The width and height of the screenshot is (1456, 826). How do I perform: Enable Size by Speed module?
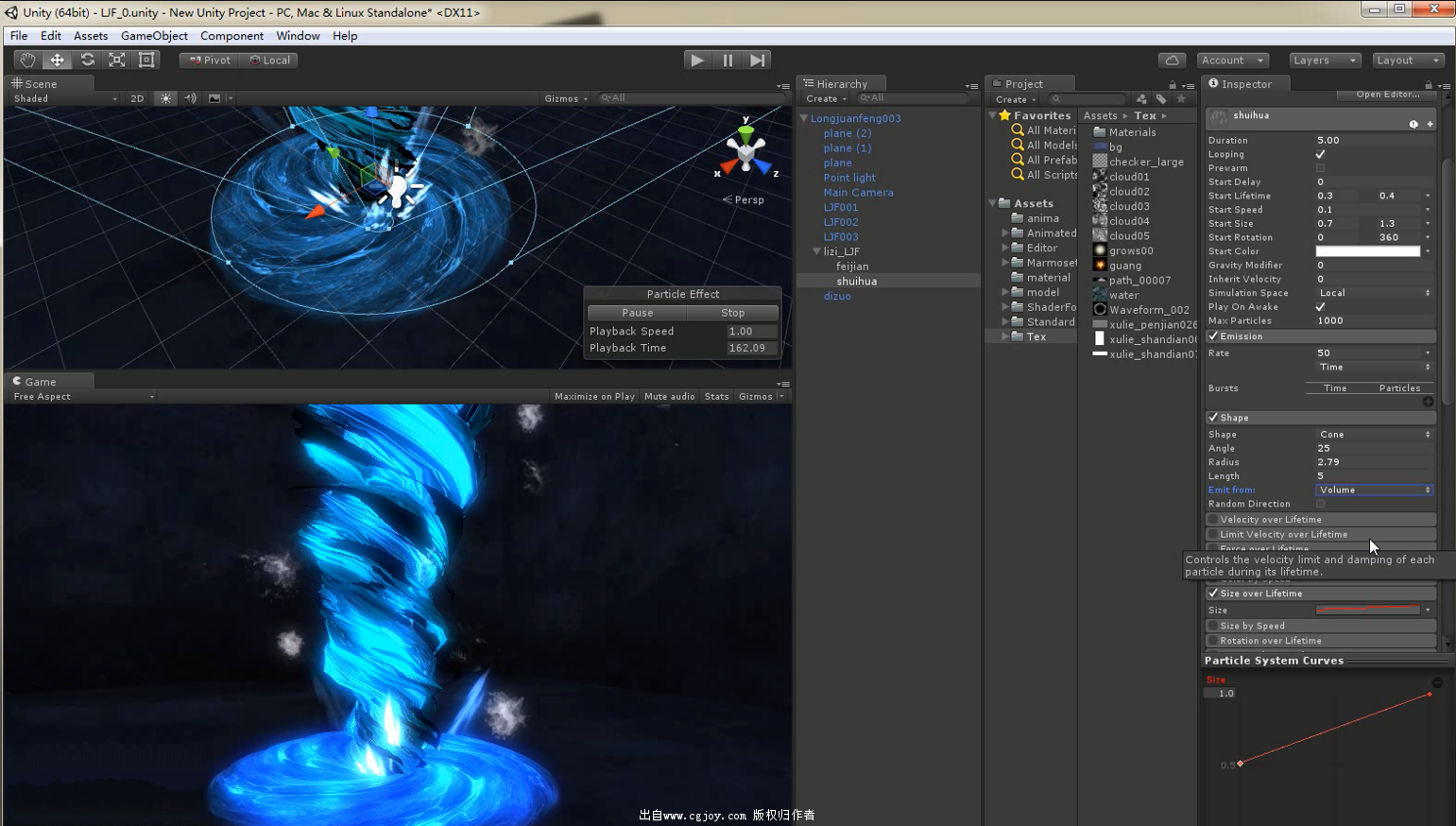coord(1213,626)
